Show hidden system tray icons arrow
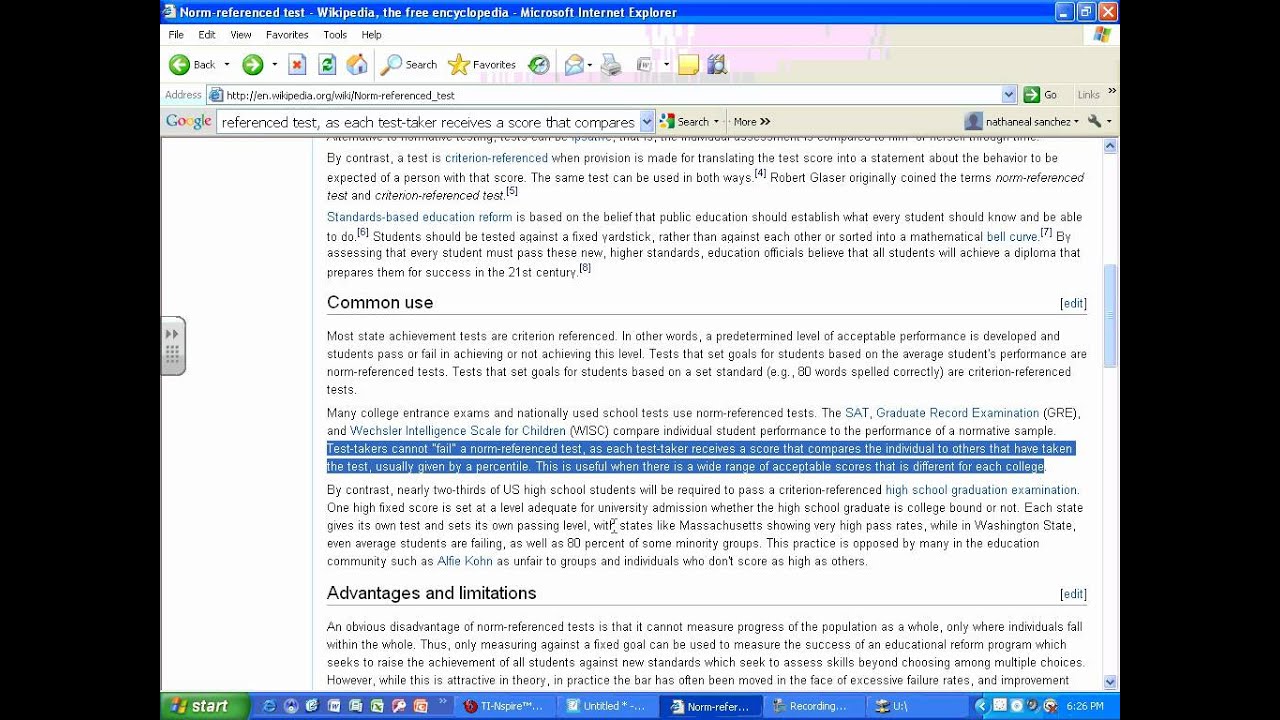Image resolution: width=1280 pixels, height=720 pixels. (x=981, y=706)
